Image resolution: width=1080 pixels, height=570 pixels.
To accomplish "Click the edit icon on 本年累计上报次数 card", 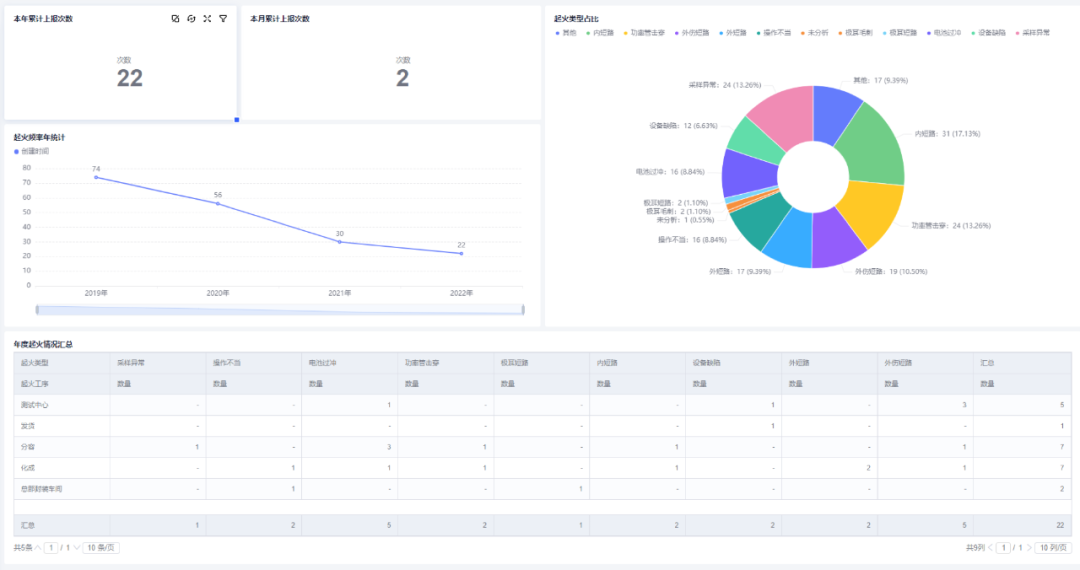I will 176,19.
